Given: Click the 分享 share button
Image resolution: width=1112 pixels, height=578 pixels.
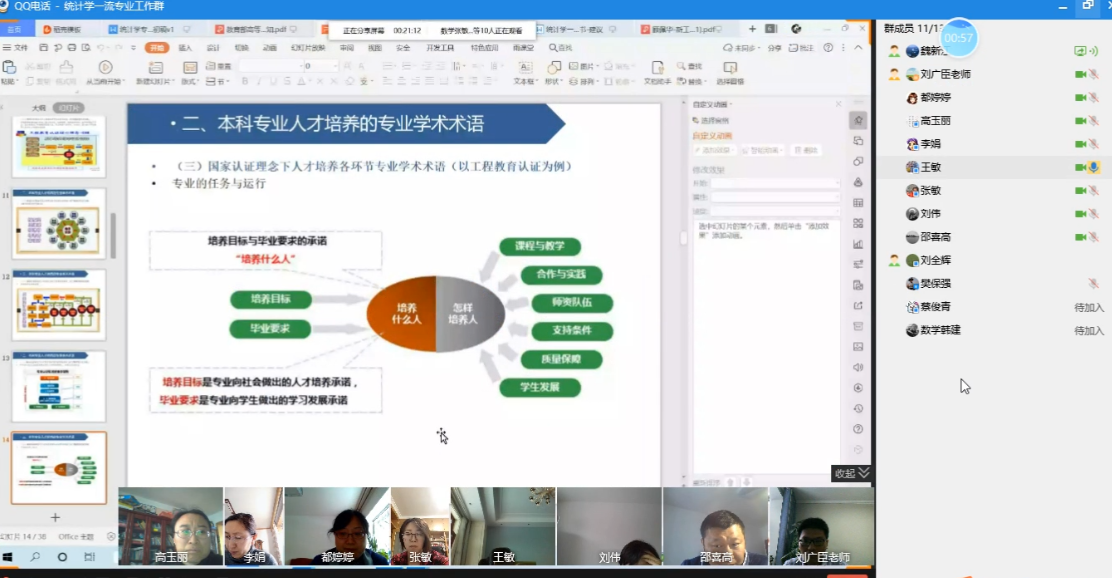Looking at the screenshot, I should (x=774, y=47).
